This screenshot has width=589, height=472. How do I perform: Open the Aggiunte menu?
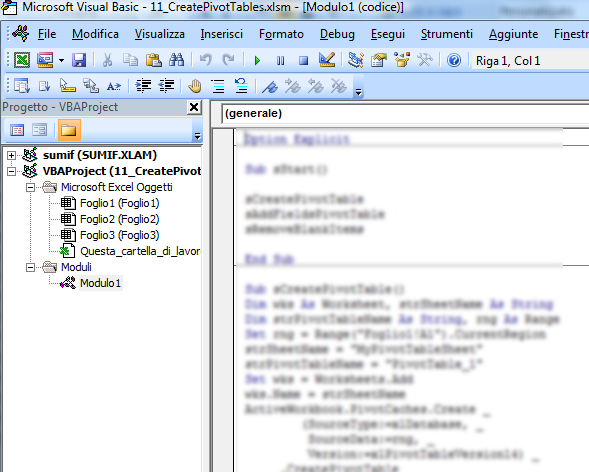[513, 34]
